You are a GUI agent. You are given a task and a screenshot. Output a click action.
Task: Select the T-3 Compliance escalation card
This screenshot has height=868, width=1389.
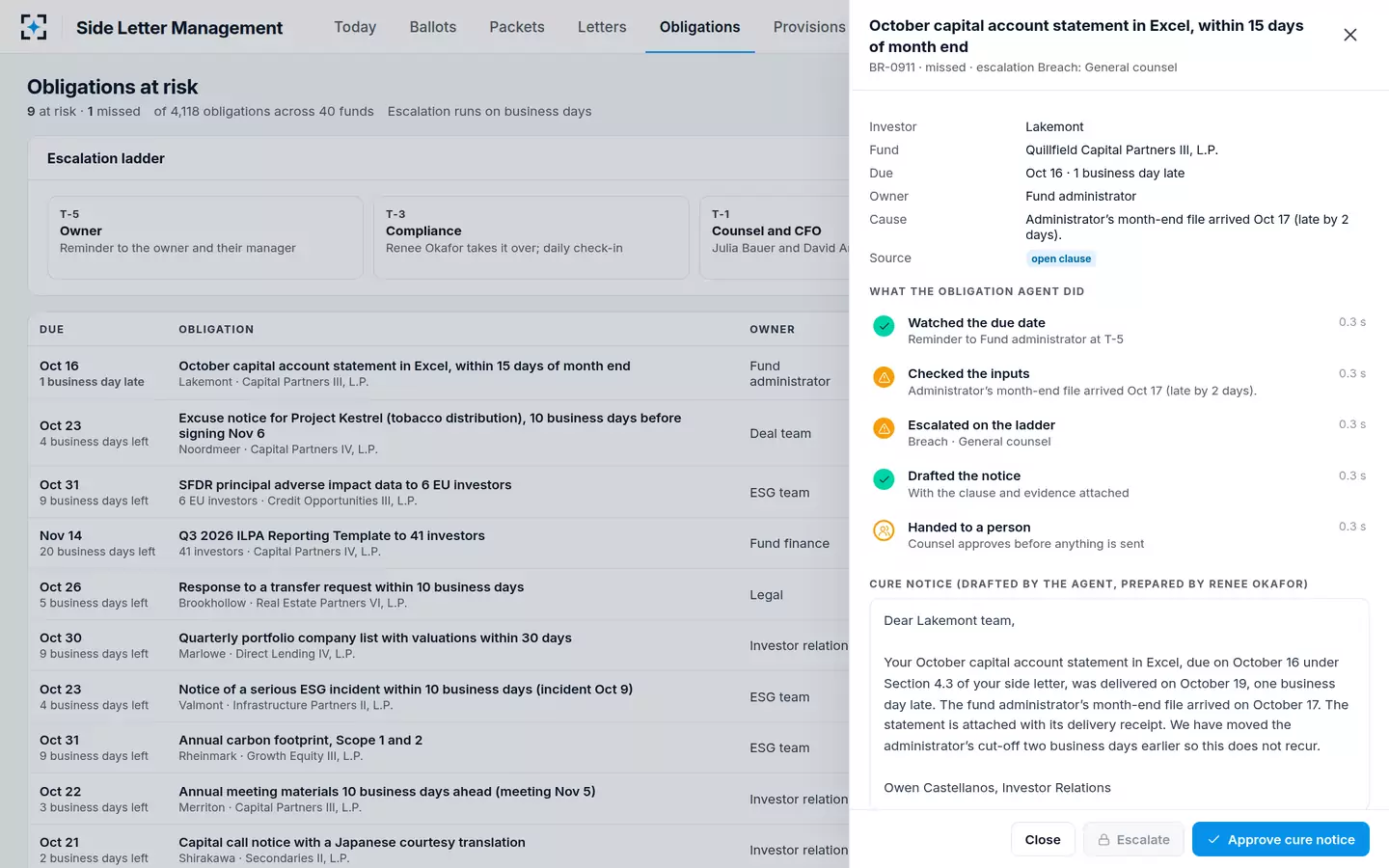(x=531, y=237)
